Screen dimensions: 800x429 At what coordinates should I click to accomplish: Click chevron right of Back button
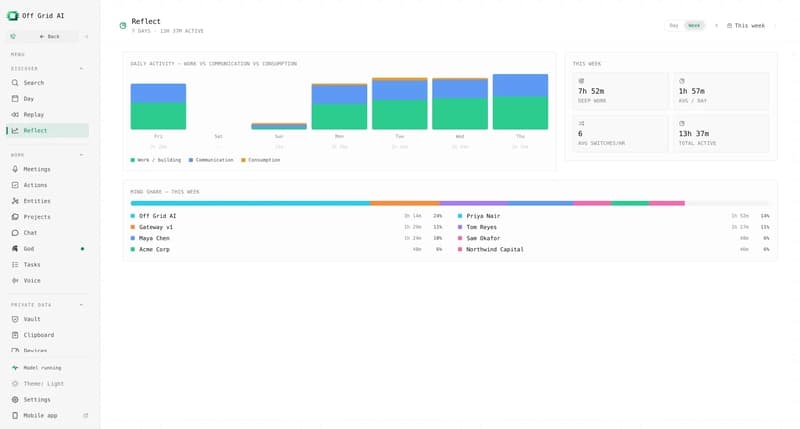(86, 36)
